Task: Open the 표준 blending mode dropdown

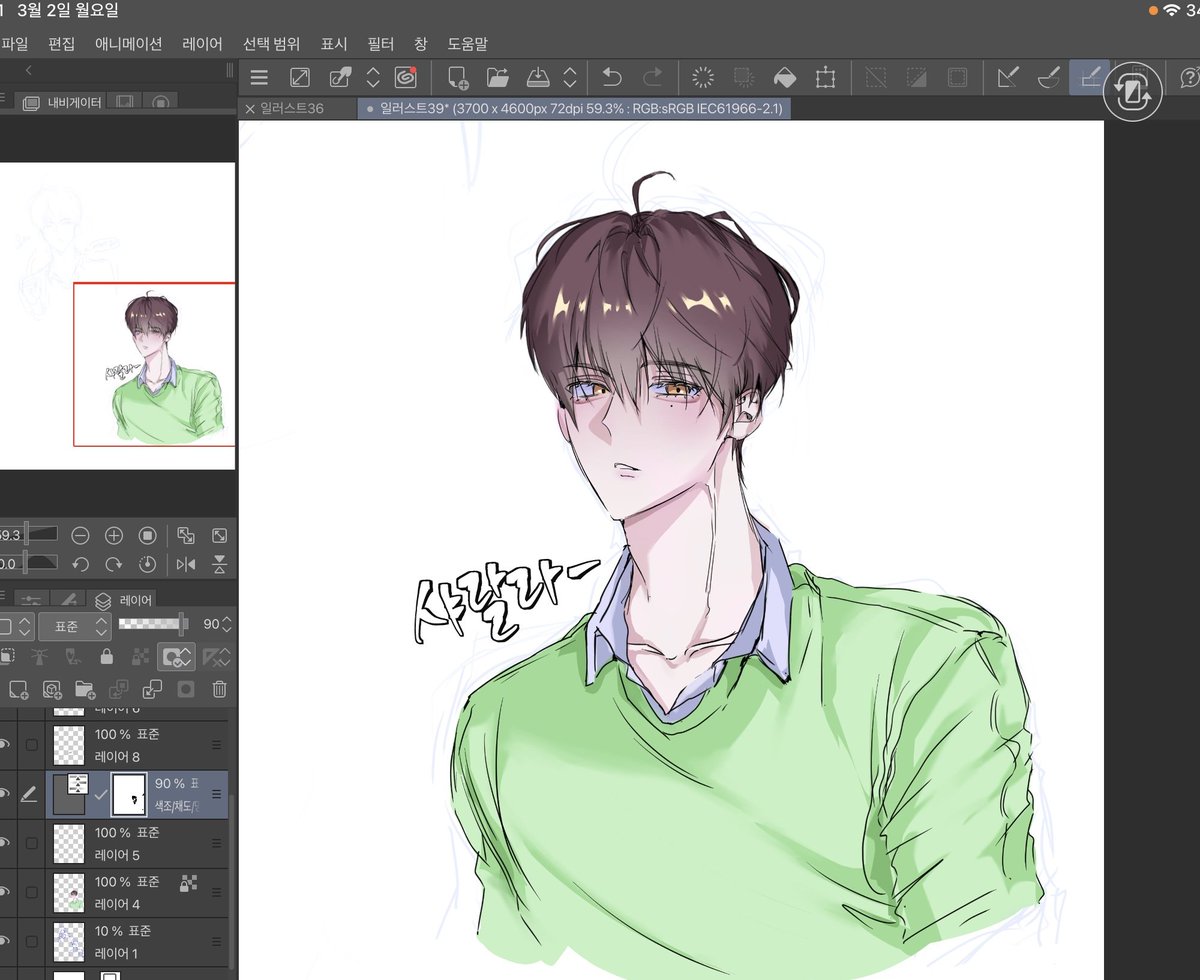Action: pos(74,626)
